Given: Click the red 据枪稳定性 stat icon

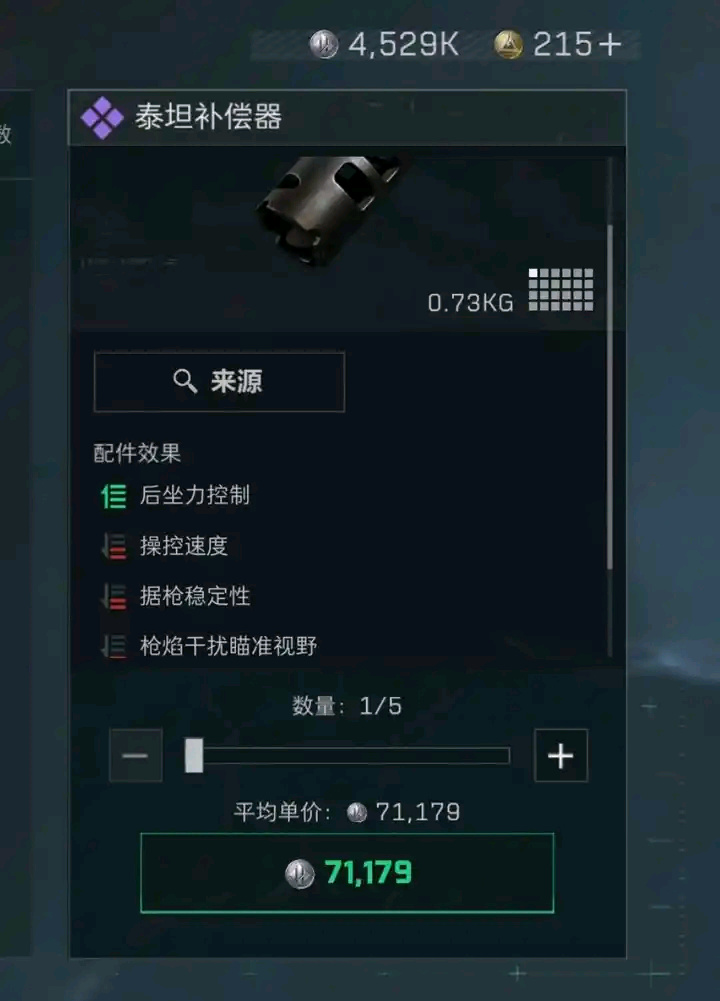Looking at the screenshot, I should pyautogui.click(x=114, y=597).
